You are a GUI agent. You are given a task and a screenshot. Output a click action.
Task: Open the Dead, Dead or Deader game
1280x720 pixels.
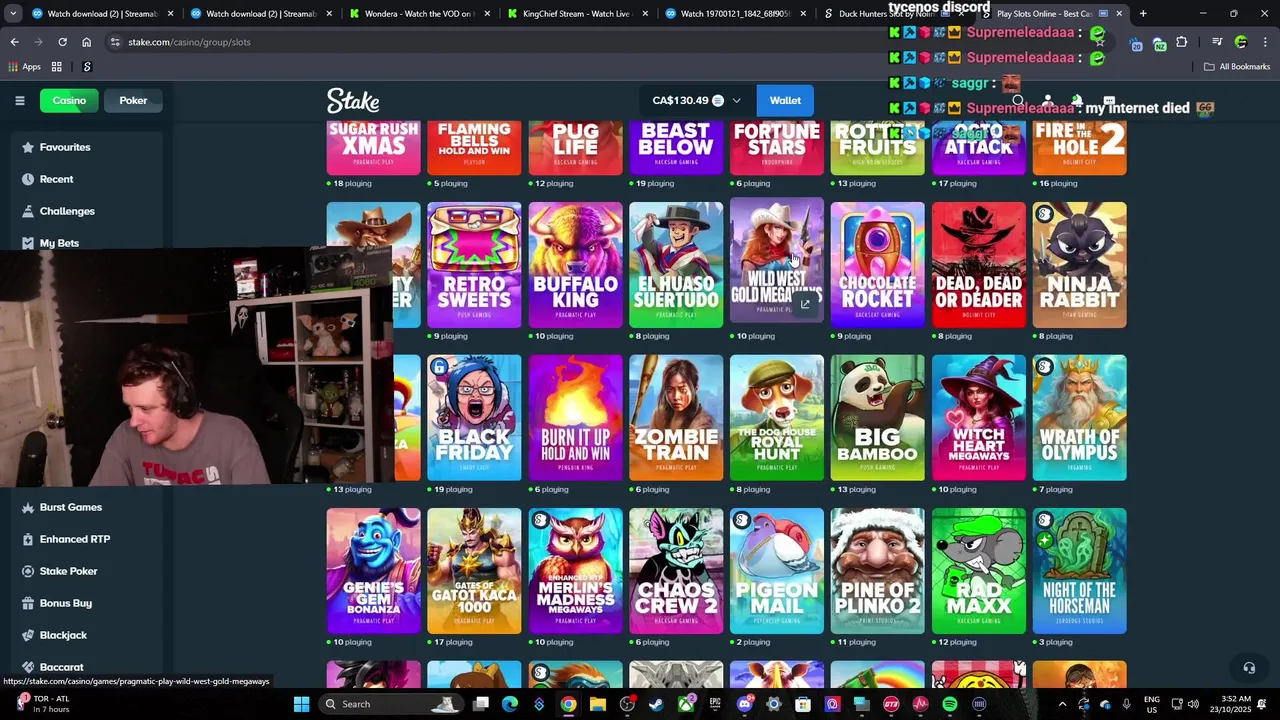[979, 265]
